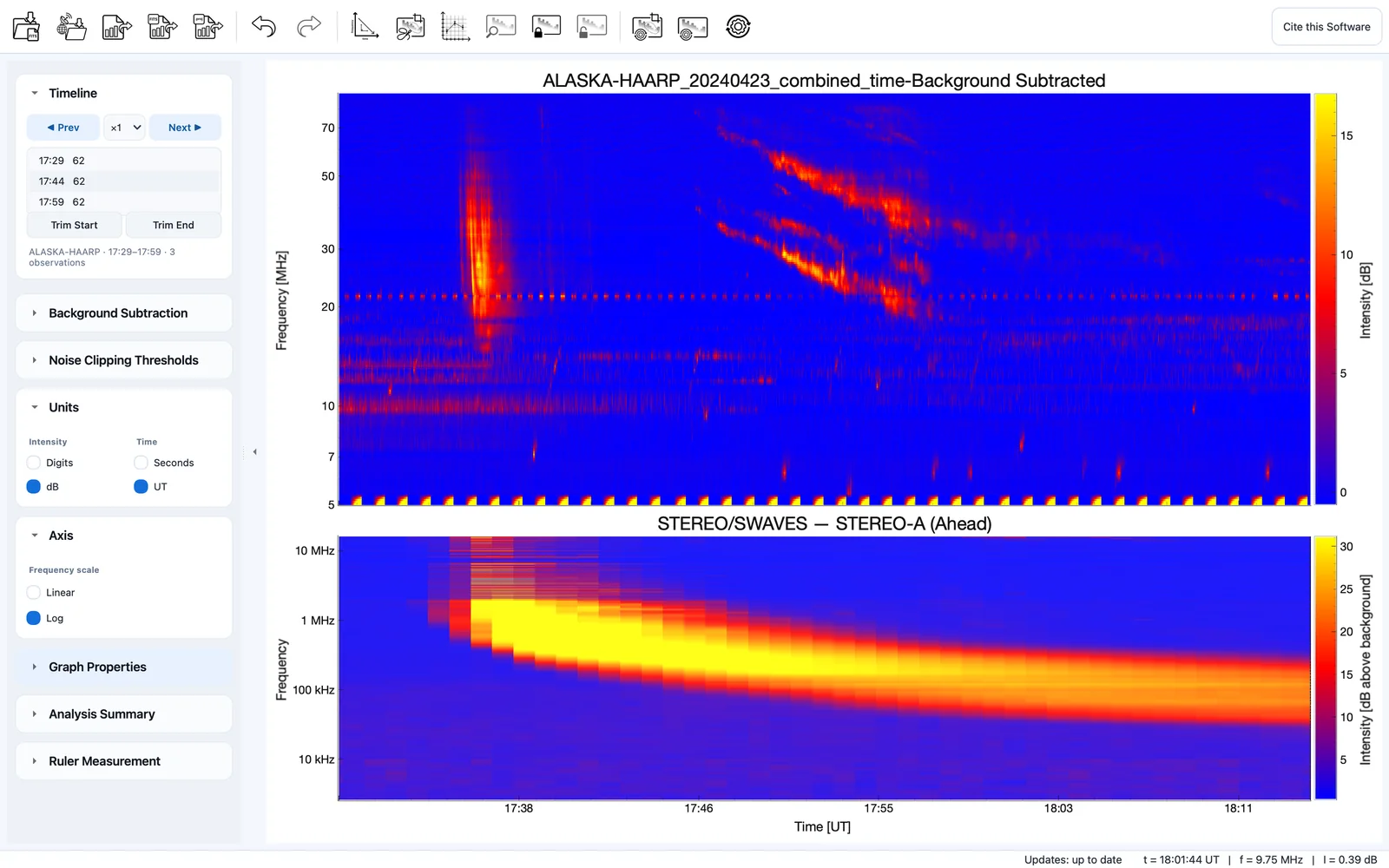The width and height of the screenshot is (1389, 868).
Task: Select dB intensity unit
Action: point(34,486)
